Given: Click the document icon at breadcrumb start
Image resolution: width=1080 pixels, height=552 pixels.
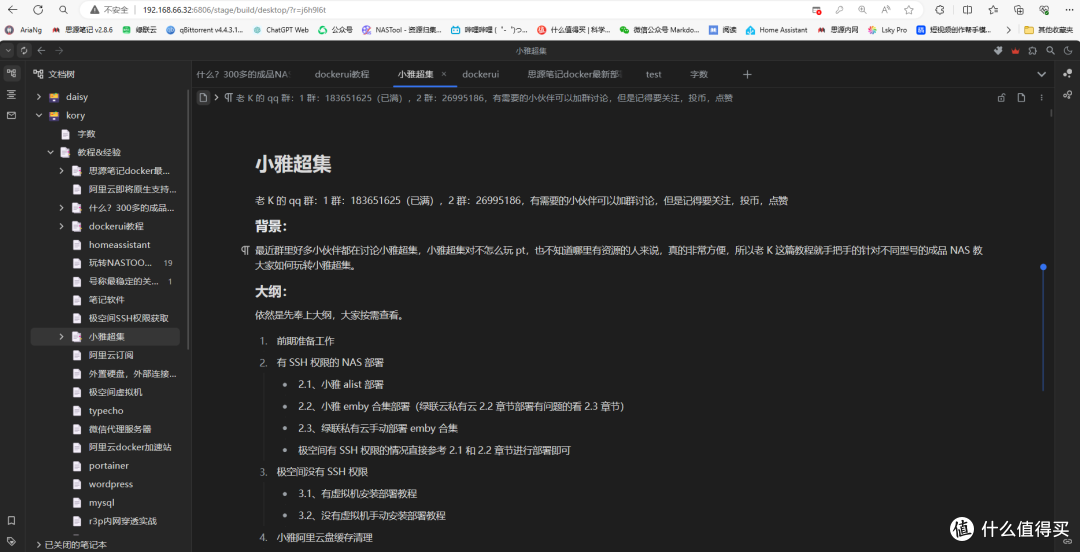Looking at the screenshot, I should tap(203, 98).
